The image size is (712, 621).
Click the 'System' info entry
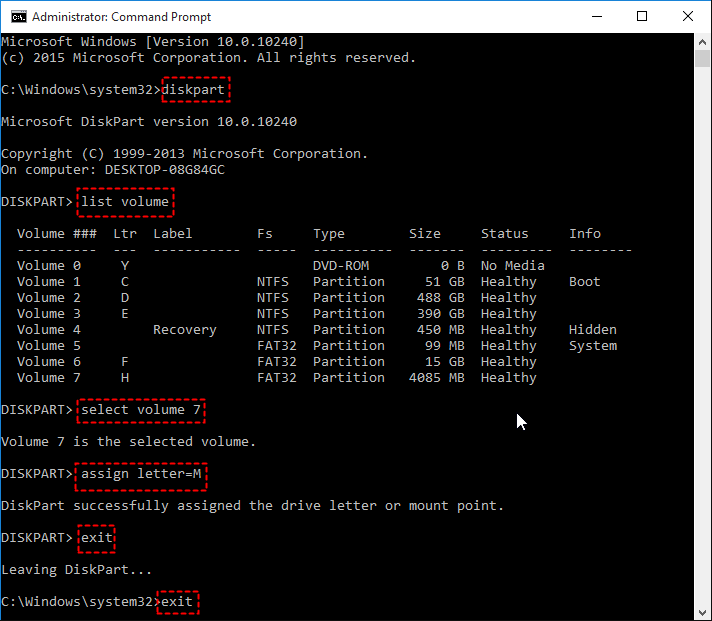[x=593, y=345]
